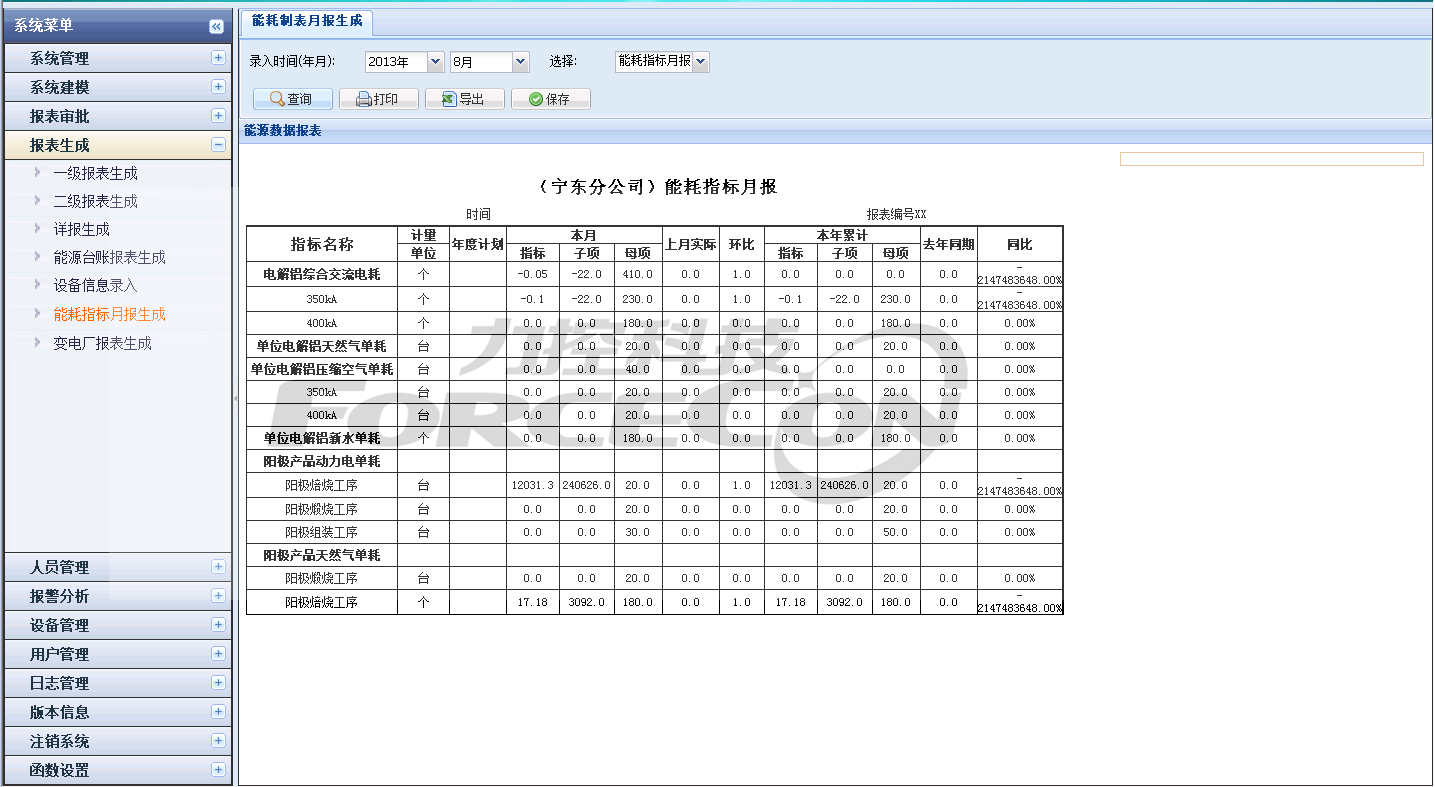Viewport: 1435px width, 787px height.
Task: Select the 能耗制表月报生成 tab
Action: [307, 21]
